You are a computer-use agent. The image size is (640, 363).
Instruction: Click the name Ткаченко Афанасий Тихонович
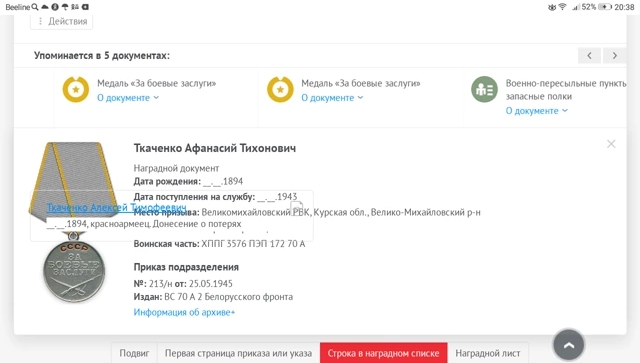215,148
